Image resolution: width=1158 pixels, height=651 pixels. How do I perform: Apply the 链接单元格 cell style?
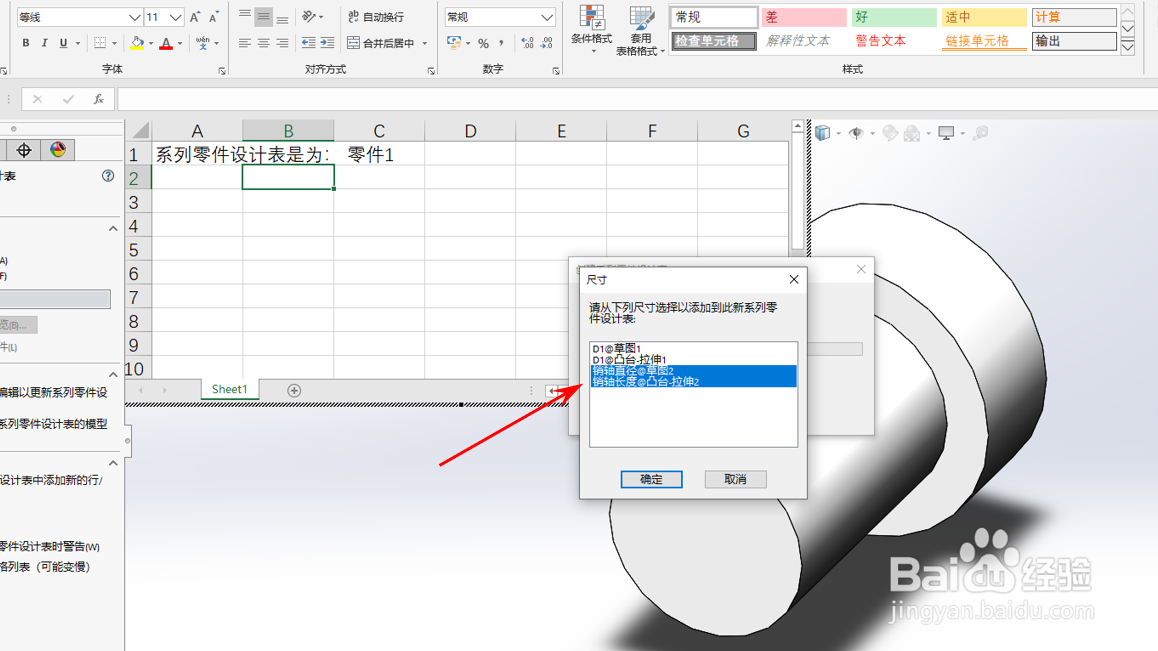pos(984,41)
